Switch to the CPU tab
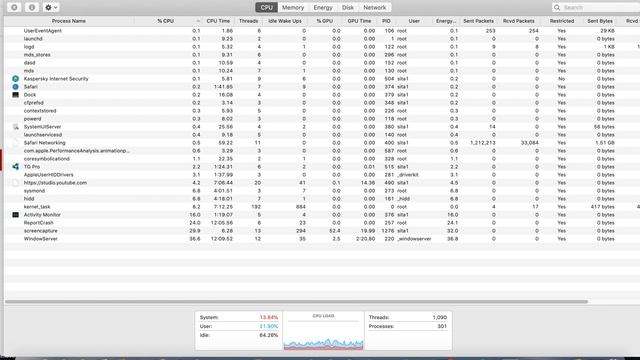This screenshot has height=360, width=640. point(267,7)
